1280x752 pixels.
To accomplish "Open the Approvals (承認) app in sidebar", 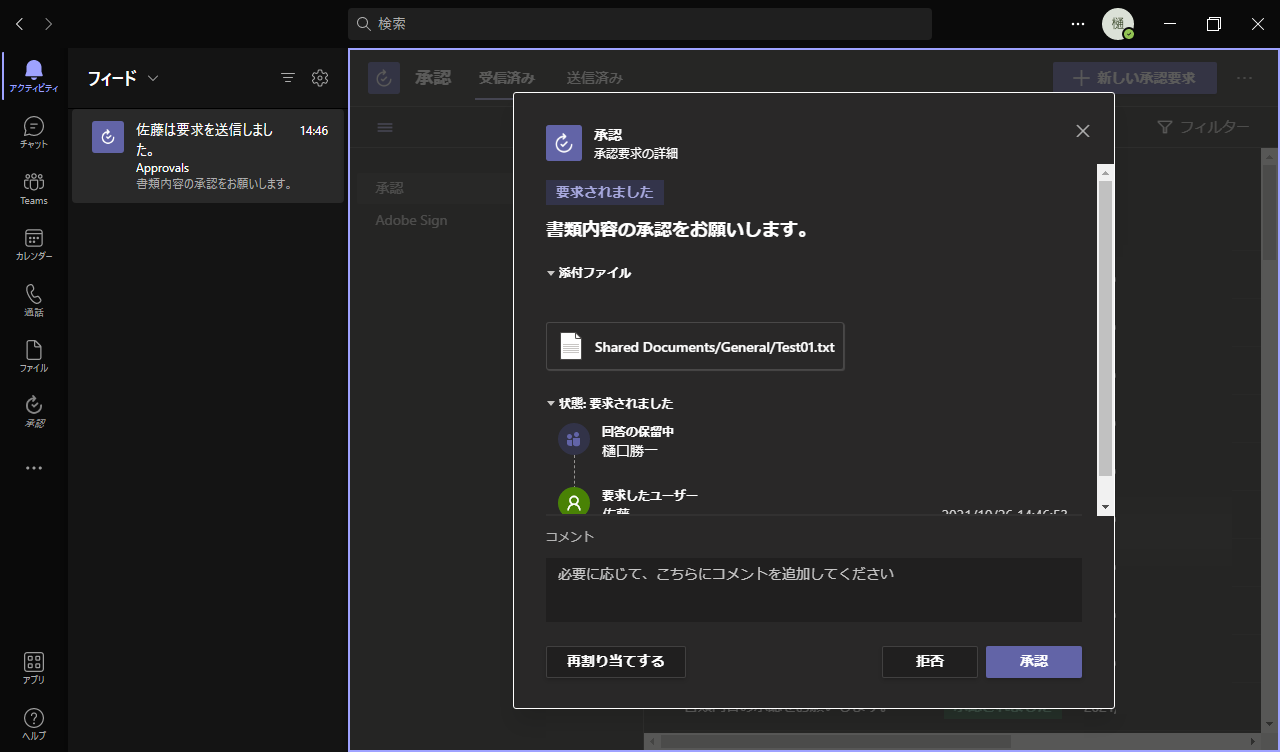I will 34,411.
